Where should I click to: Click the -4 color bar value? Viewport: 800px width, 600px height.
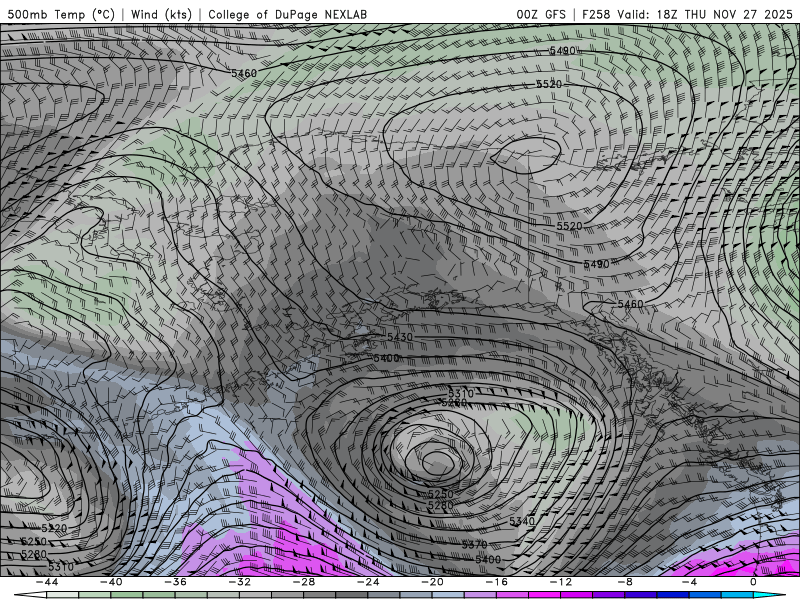[x=689, y=582]
